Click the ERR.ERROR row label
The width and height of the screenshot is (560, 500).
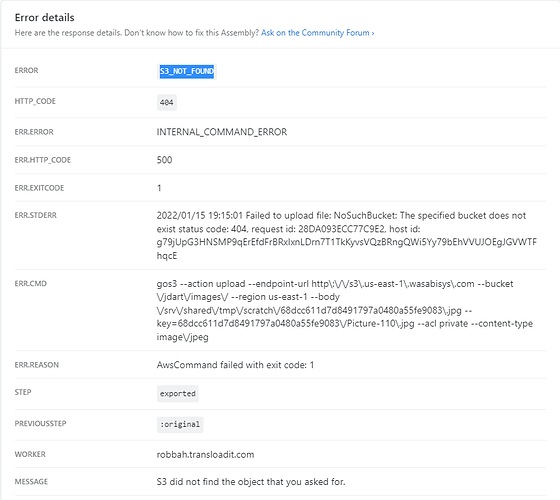tap(34, 132)
